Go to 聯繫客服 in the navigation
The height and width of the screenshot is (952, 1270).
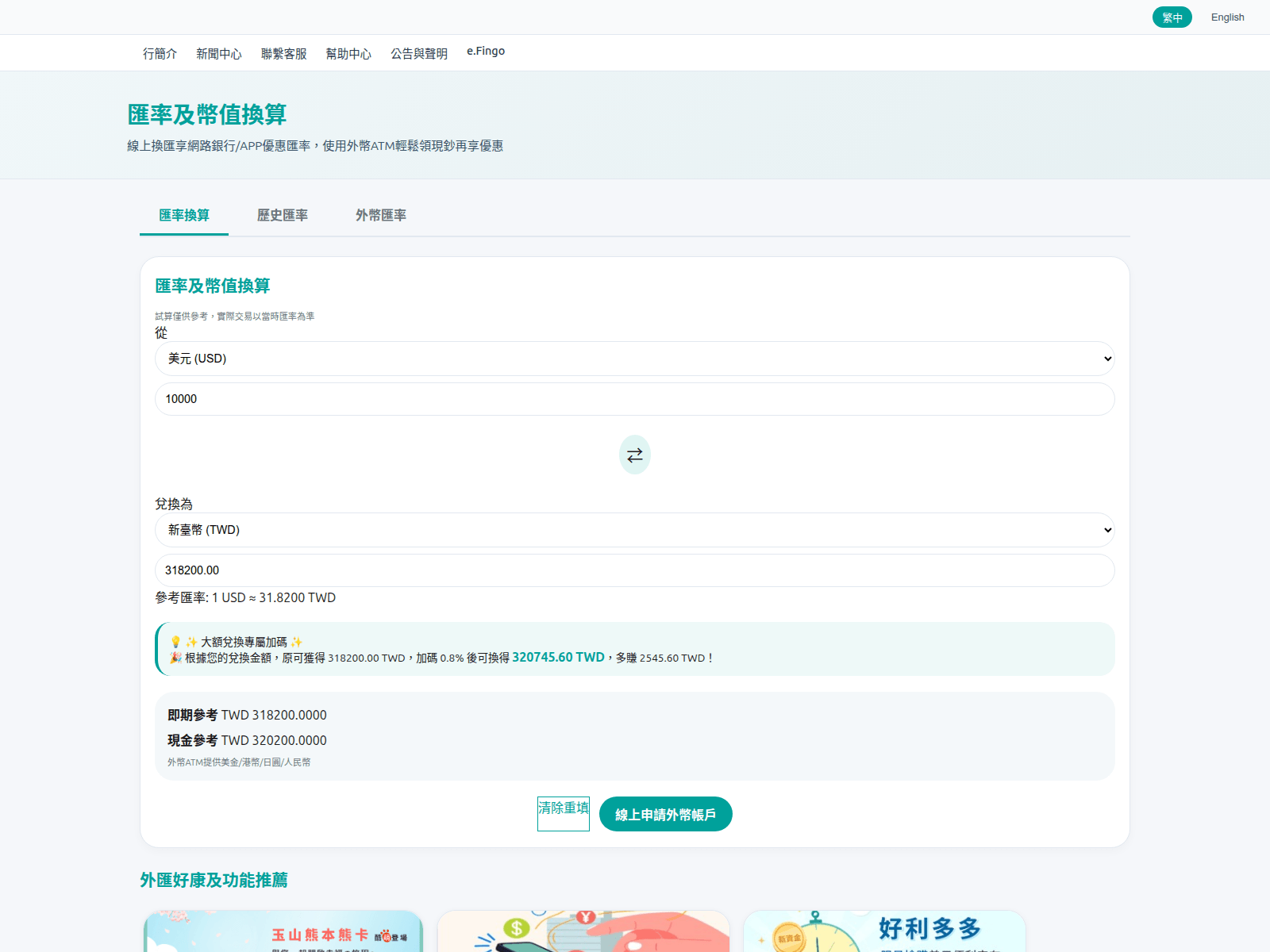(x=283, y=53)
